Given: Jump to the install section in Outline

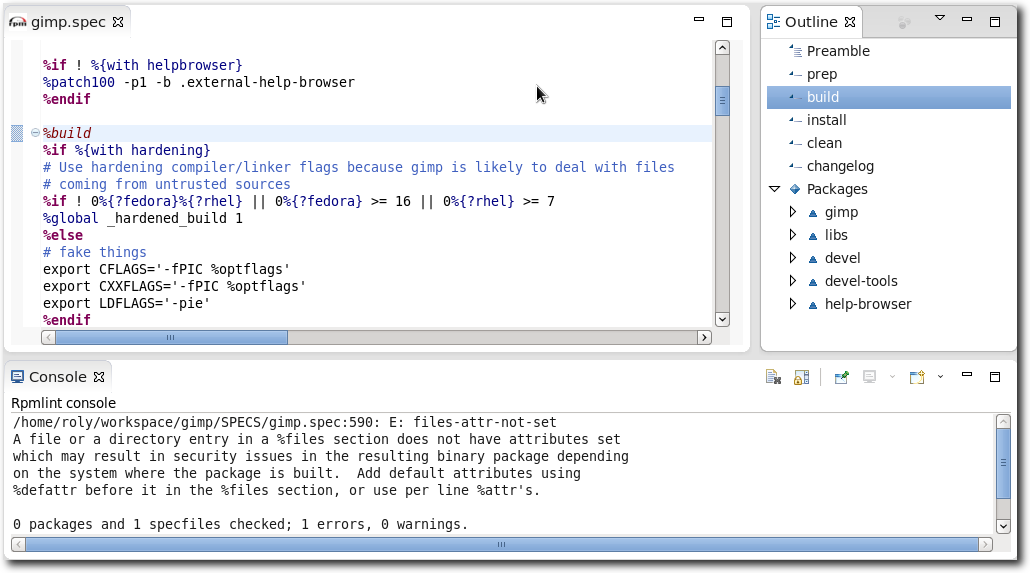Looking at the screenshot, I should (x=826, y=120).
